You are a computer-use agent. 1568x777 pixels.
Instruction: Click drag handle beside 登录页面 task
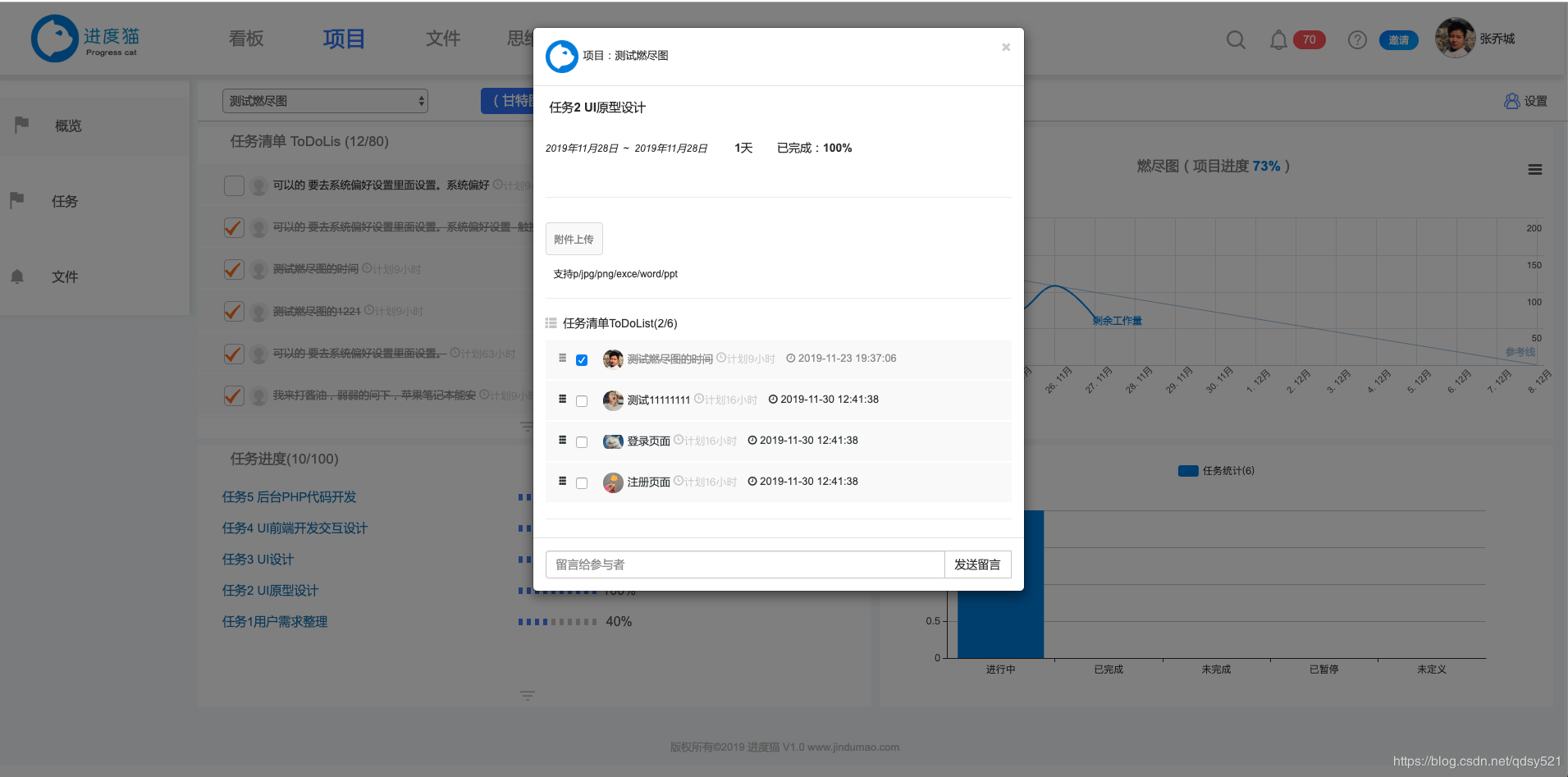point(562,441)
